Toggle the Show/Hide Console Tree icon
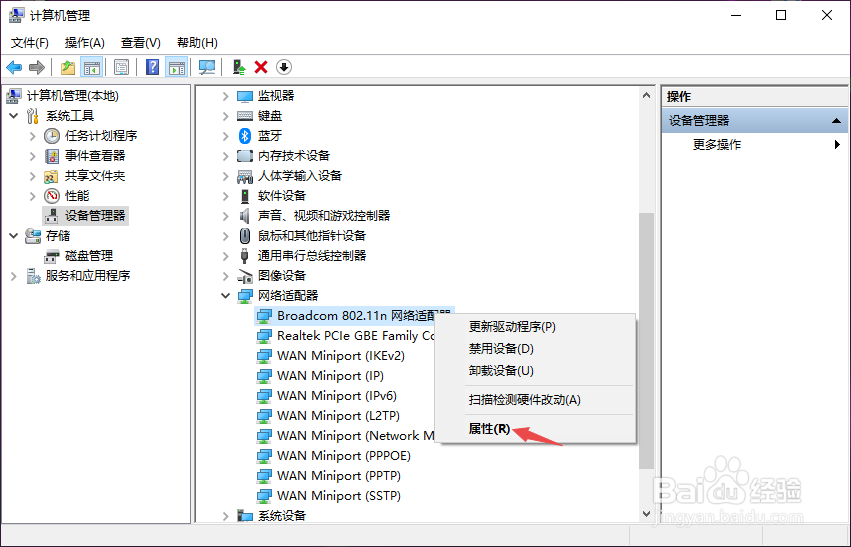 coord(92,67)
